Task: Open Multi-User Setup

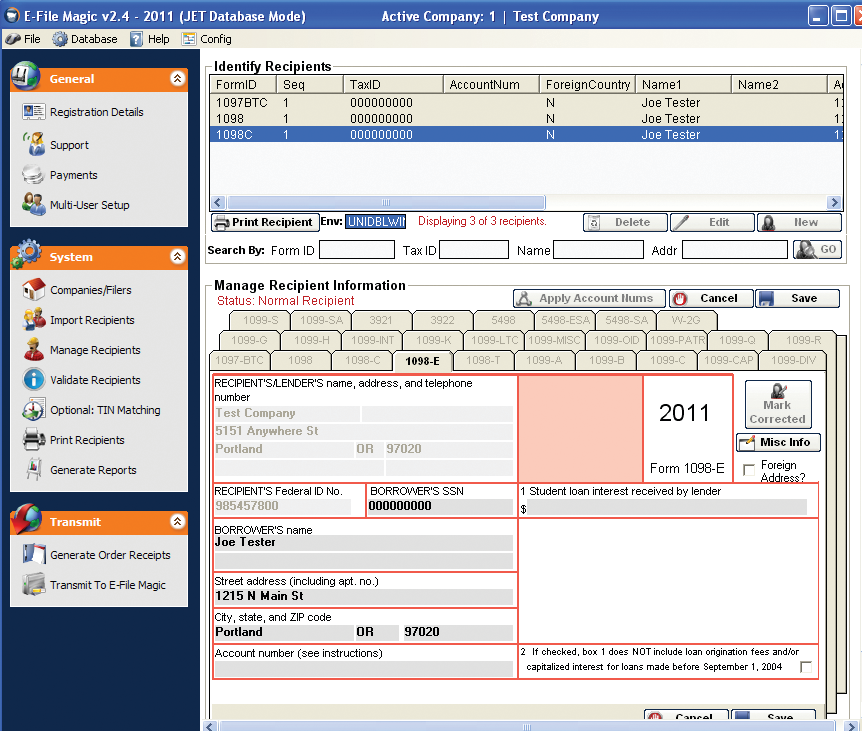Action: coord(89,205)
